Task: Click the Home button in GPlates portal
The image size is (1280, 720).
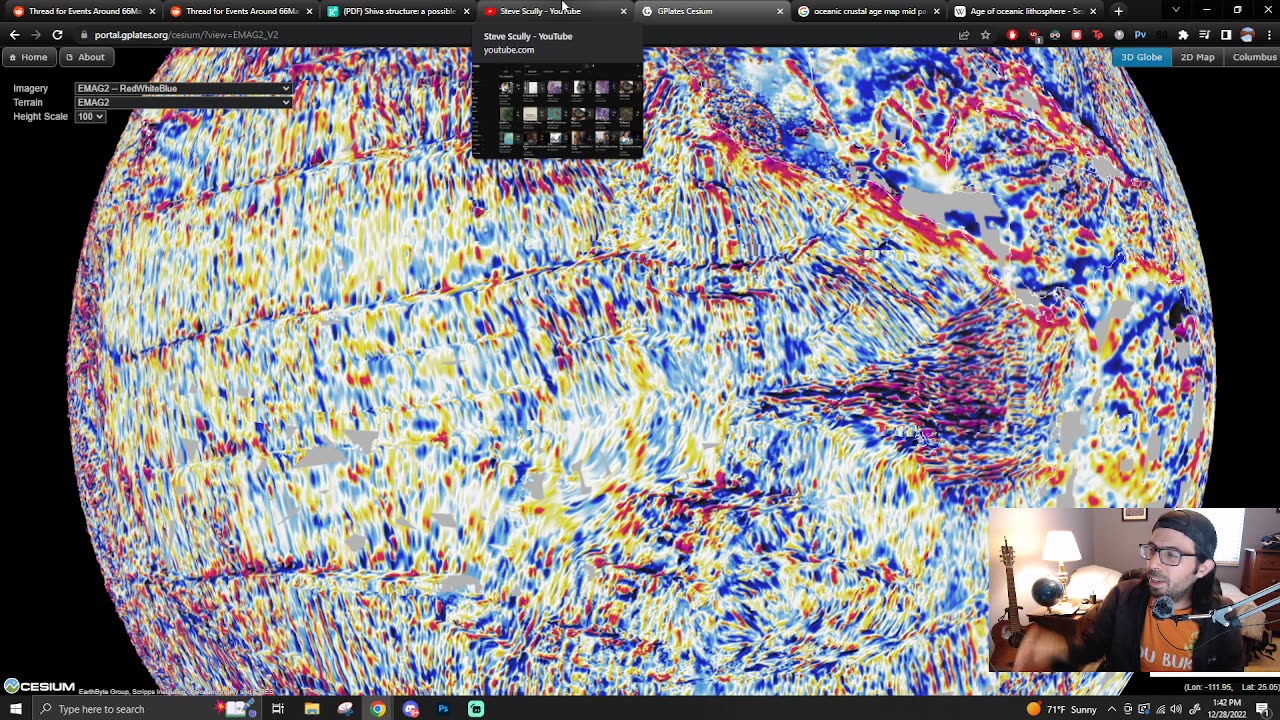Action: point(28,57)
